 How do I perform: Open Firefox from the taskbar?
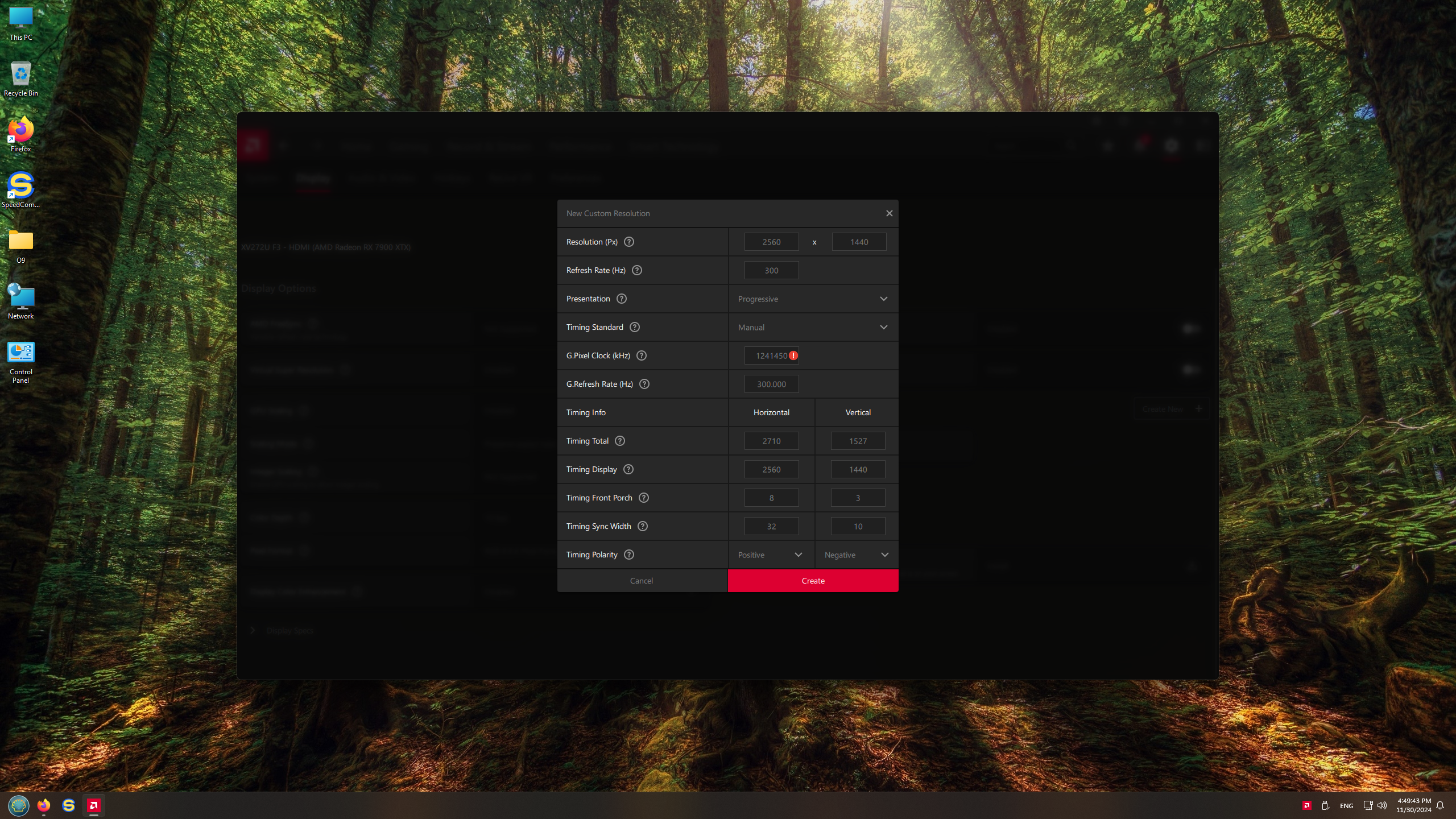click(44, 805)
